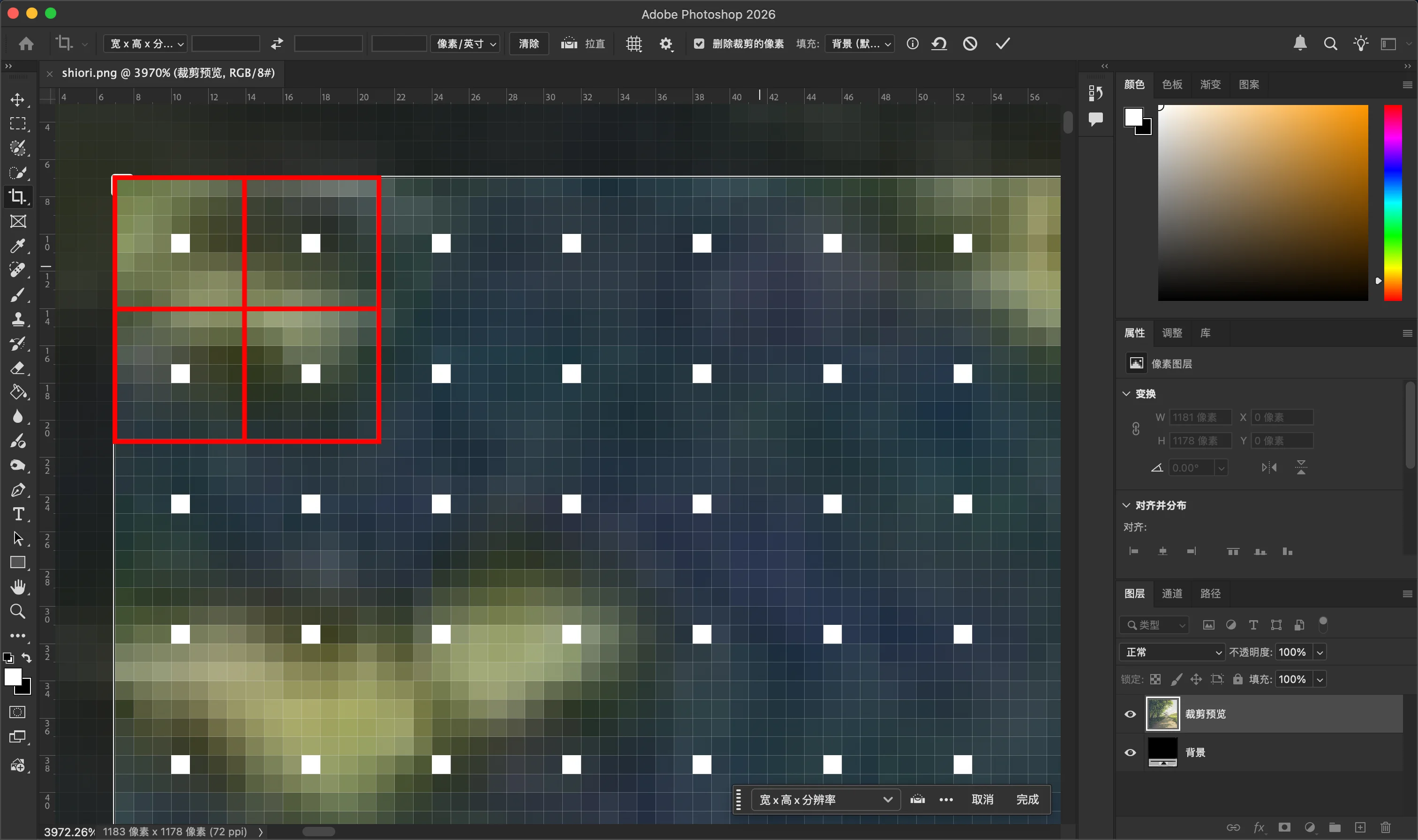Click the crop overlay grid options icon
The height and width of the screenshot is (840, 1418).
tap(634, 44)
